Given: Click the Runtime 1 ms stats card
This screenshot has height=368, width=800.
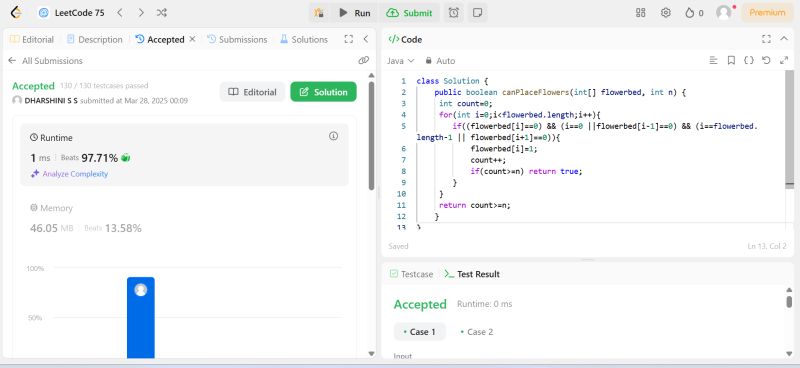Looking at the screenshot, I should click(x=184, y=154).
